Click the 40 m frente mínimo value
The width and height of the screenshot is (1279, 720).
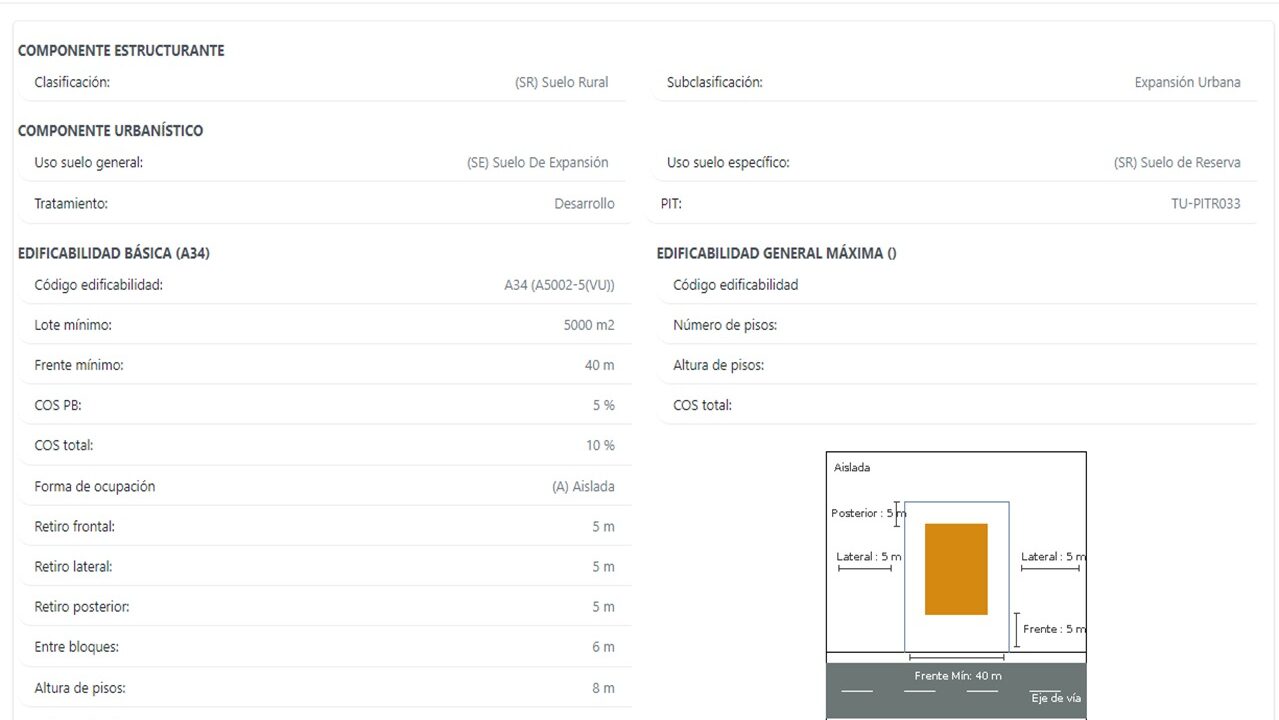coord(600,366)
